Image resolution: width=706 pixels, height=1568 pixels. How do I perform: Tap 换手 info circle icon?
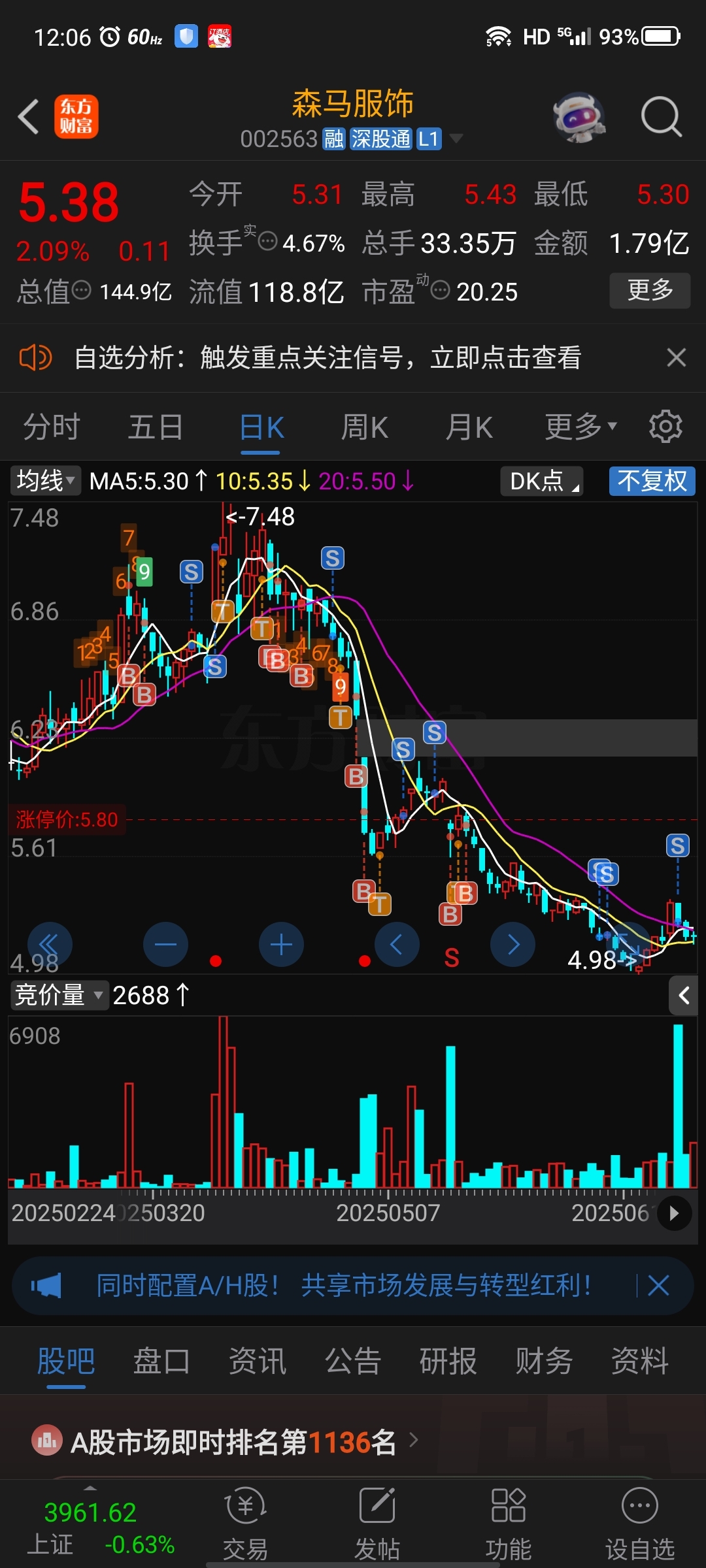[268, 241]
